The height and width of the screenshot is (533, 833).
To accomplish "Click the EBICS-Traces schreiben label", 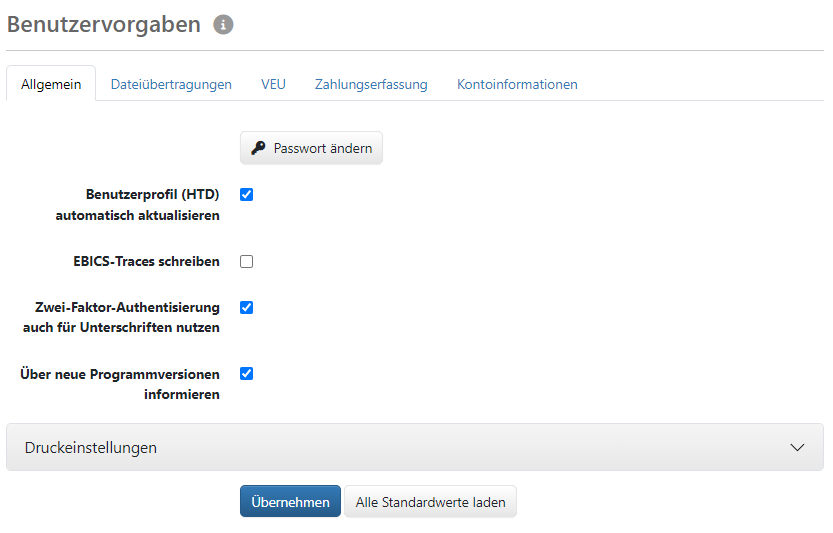I will (146, 261).
